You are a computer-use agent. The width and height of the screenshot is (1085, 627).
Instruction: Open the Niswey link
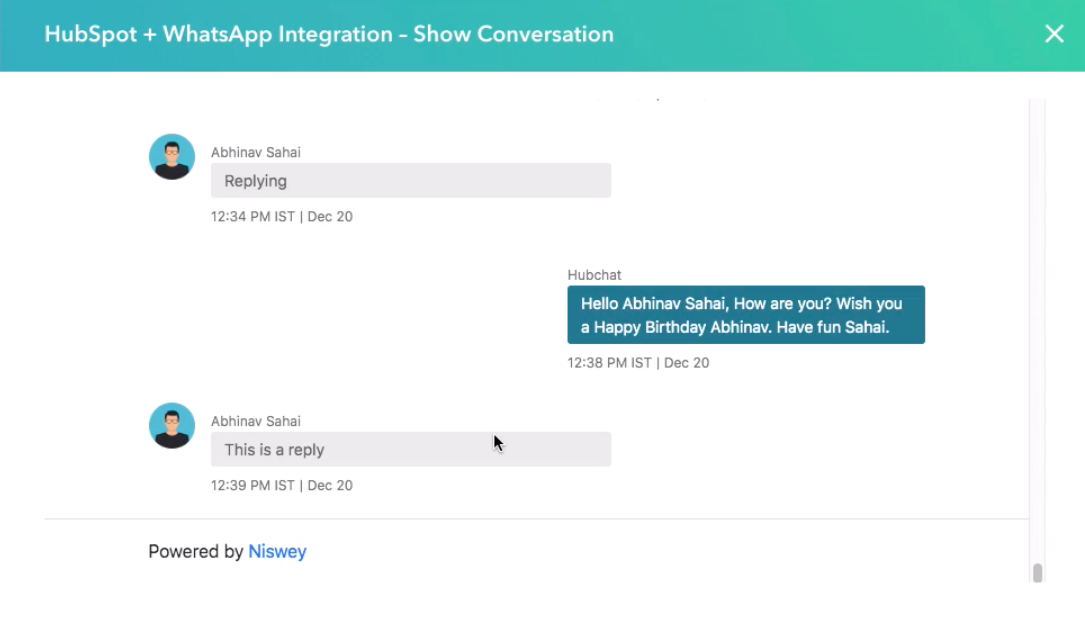pos(277,552)
